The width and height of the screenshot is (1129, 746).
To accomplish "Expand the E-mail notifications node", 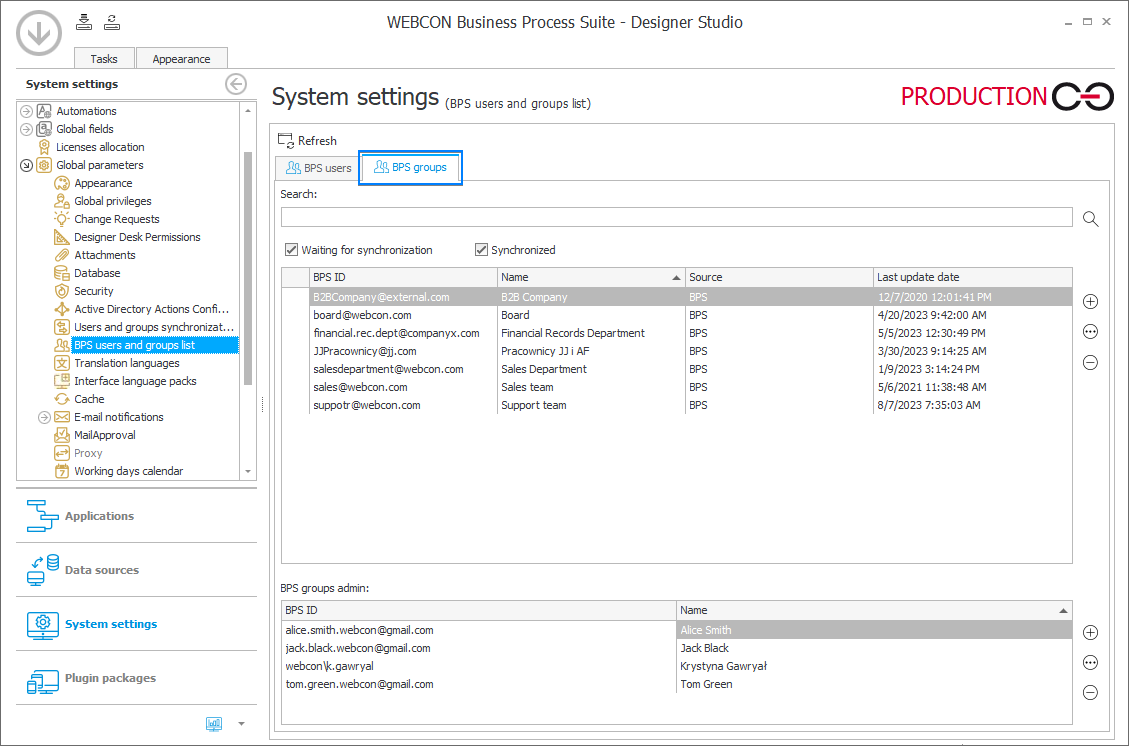I will 44,417.
